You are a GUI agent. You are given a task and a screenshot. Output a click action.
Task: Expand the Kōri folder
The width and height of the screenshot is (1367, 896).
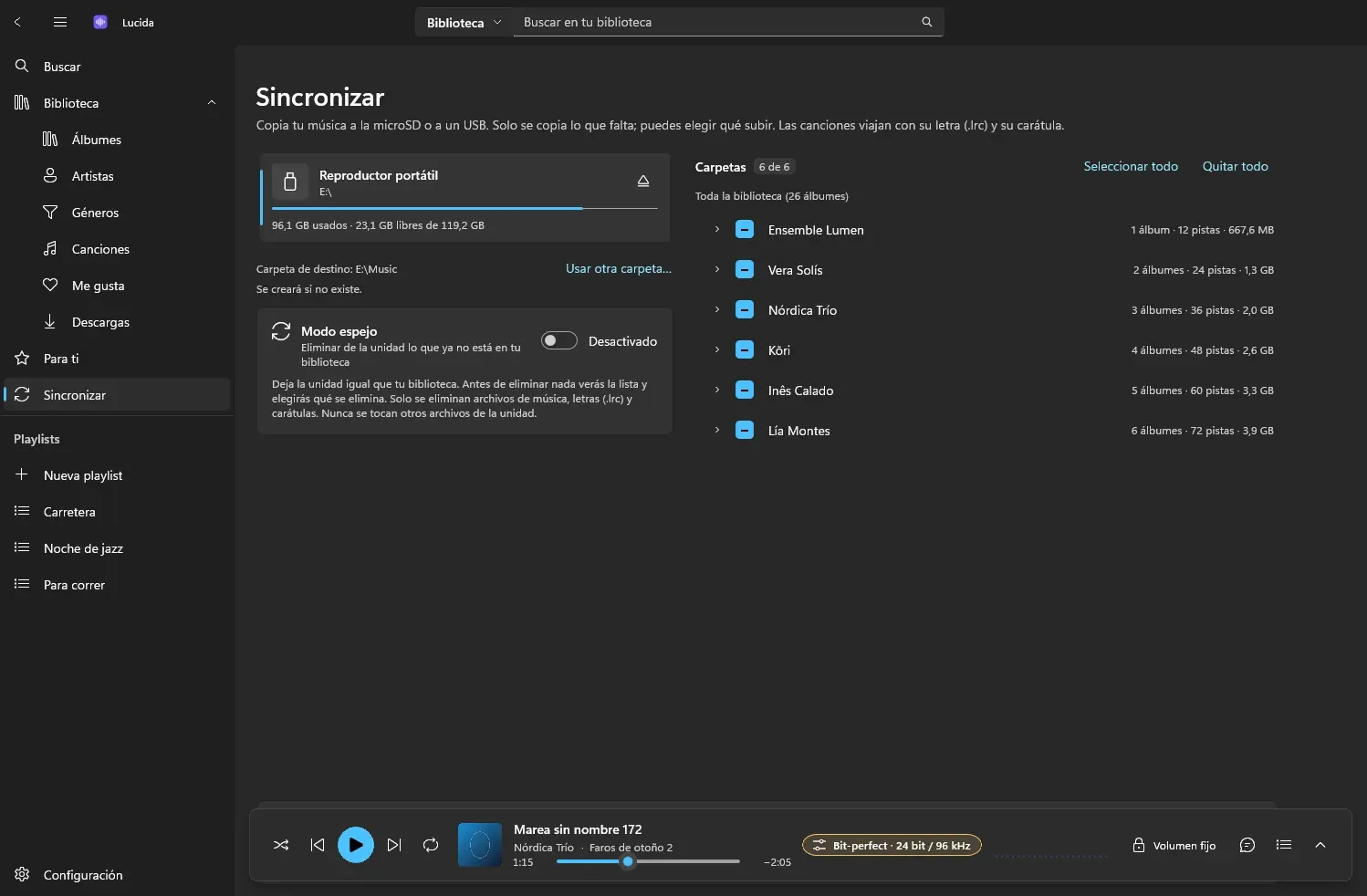pyautogui.click(x=717, y=349)
